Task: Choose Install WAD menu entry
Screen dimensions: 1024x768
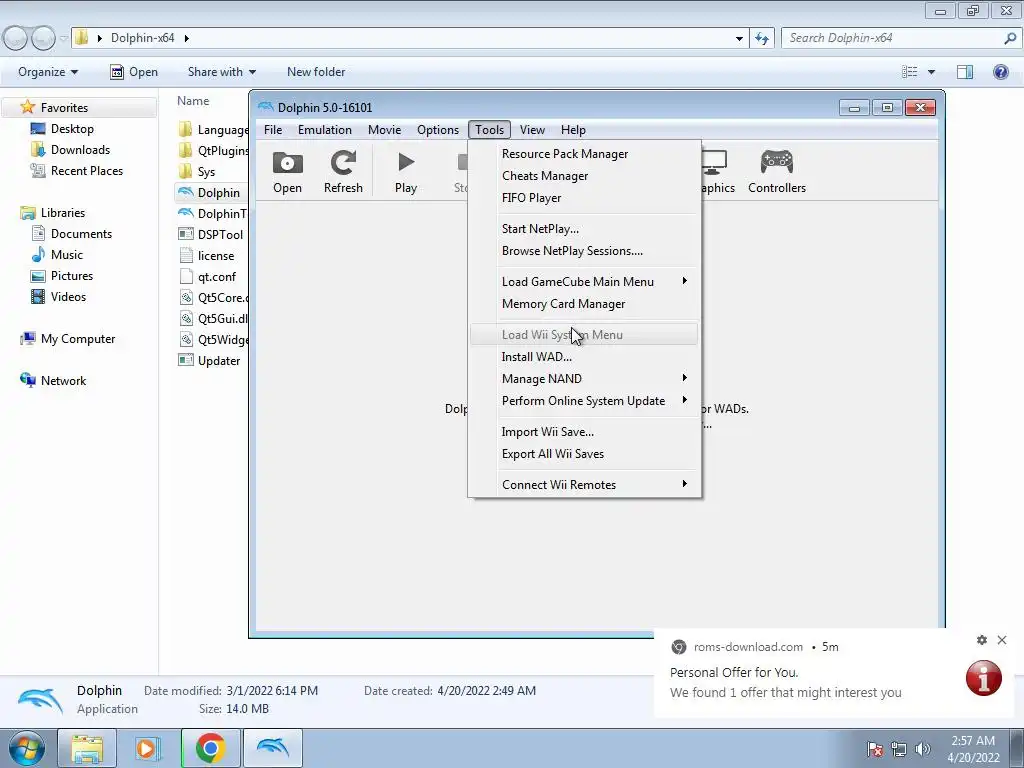Action: (x=583, y=357)
